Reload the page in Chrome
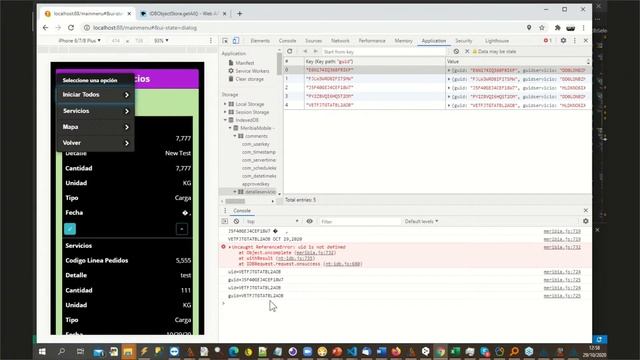The width and height of the screenshot is (640, 360). (x=71, y=28)
